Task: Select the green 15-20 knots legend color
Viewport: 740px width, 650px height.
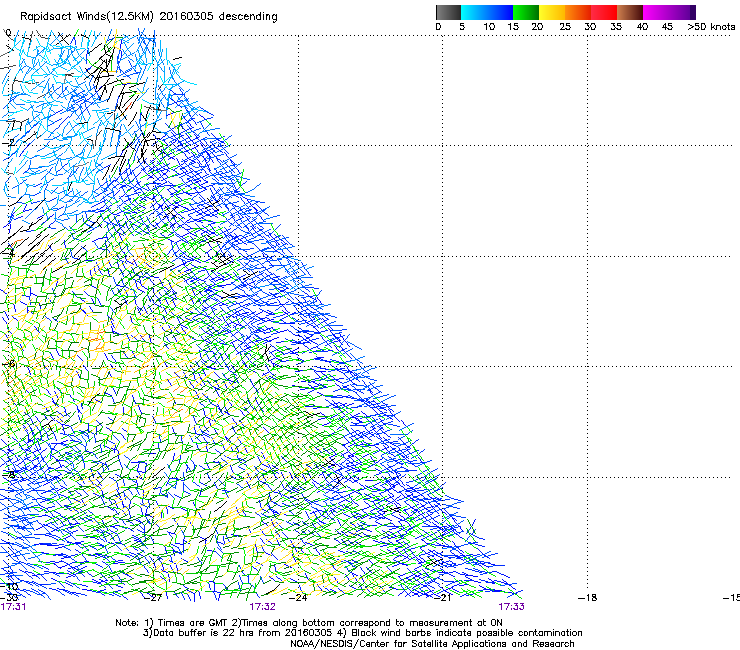Action: click(x=526, y=12)
